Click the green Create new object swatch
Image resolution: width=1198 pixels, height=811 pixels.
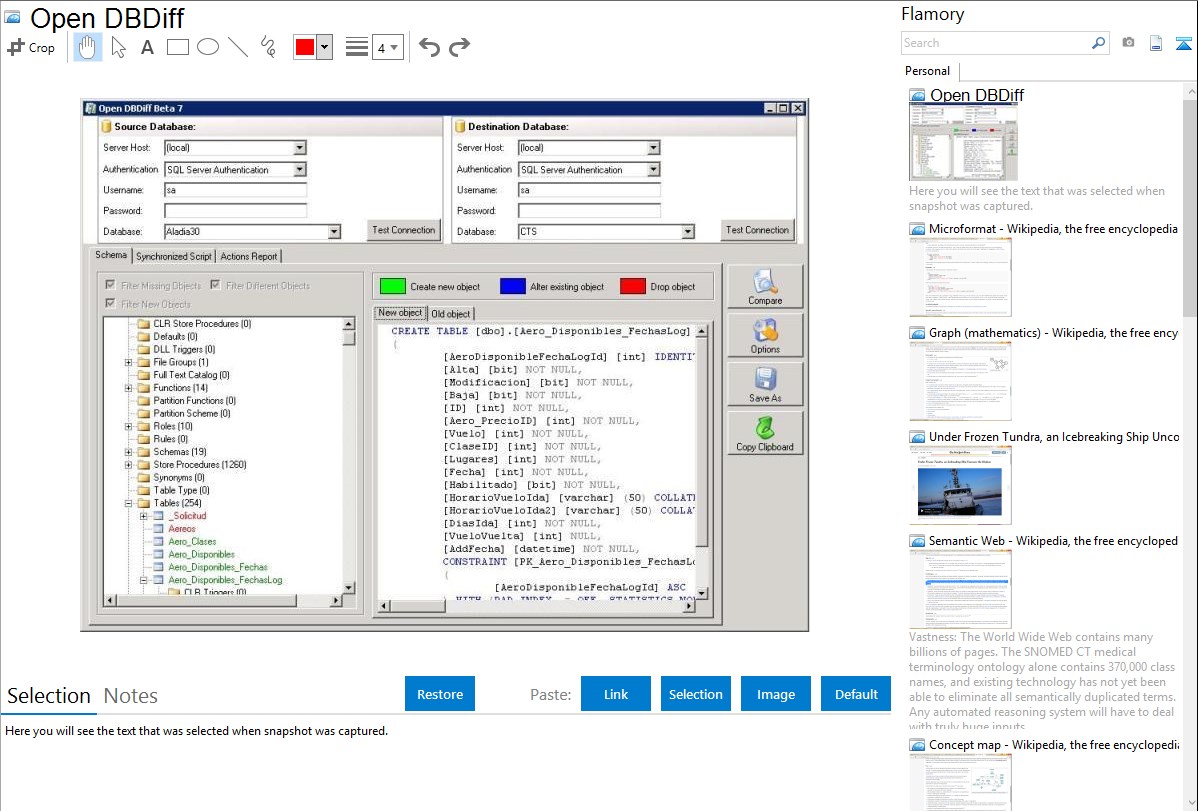click(x=392, y=286)
